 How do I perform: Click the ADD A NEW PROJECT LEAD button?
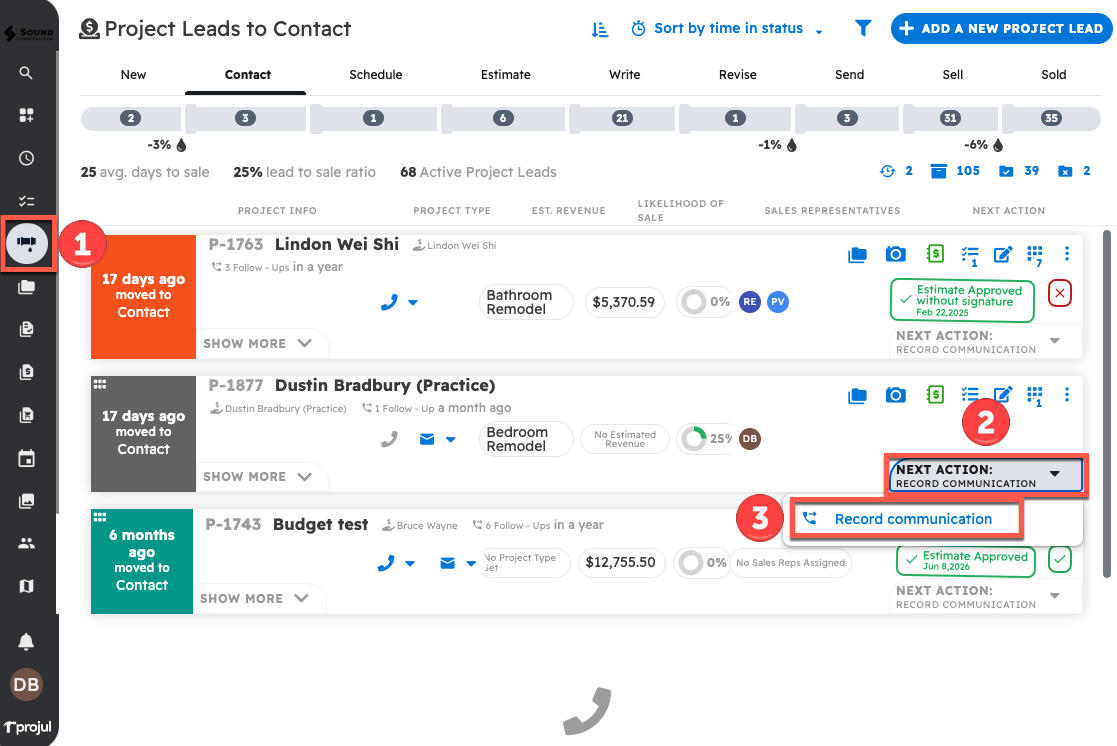click(x=1000, y=28)
